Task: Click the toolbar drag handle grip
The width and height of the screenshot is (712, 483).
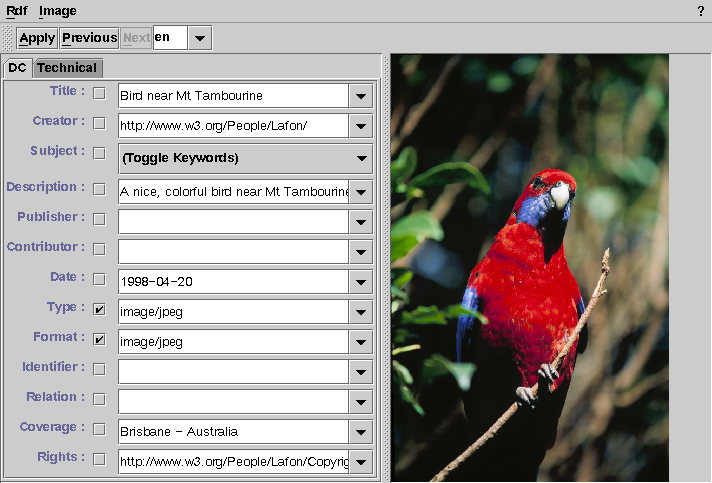Action: (8, 38)
